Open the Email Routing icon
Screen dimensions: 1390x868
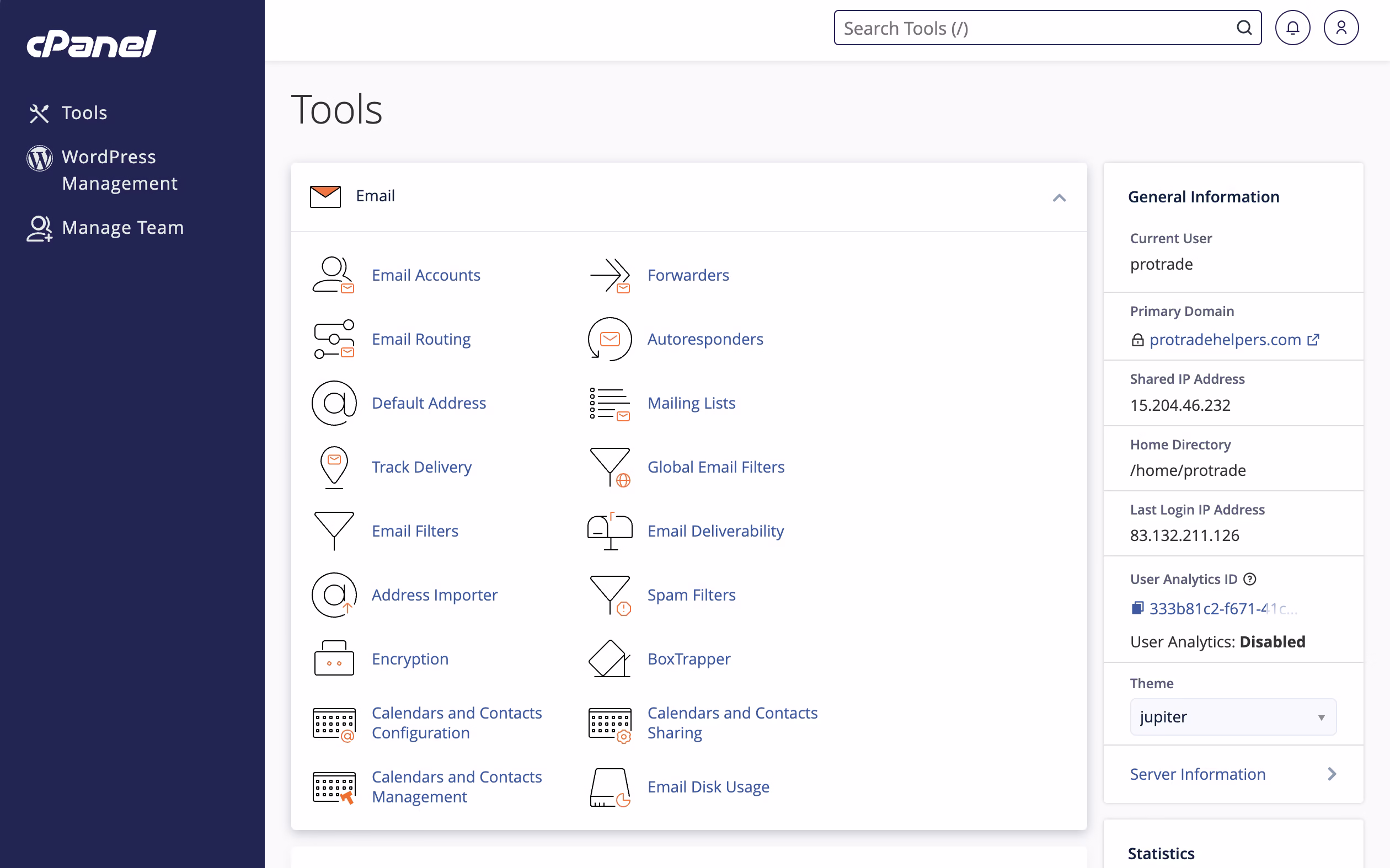(x=334, y=339)
